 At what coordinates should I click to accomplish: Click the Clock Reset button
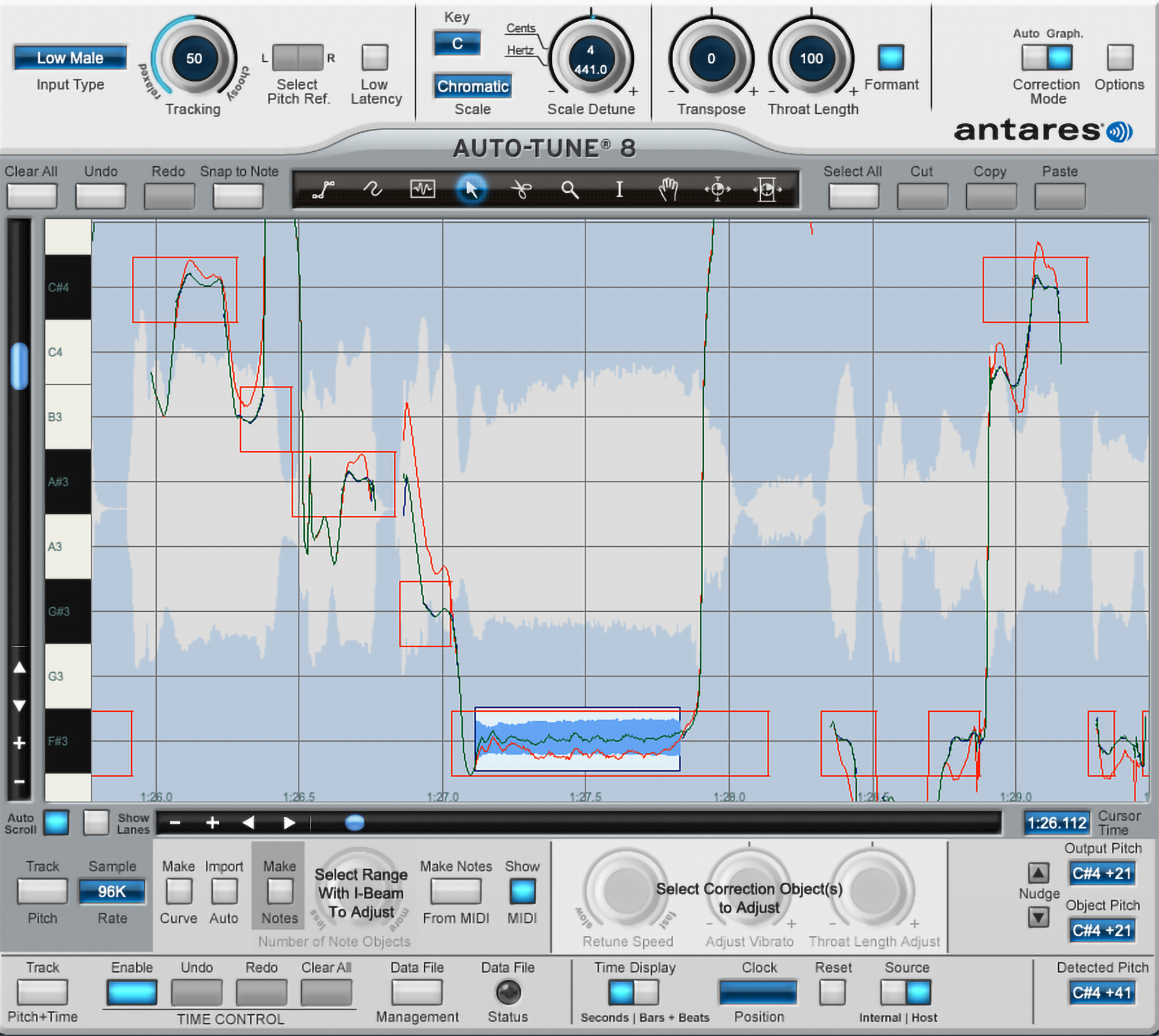(x=832, y=992)
